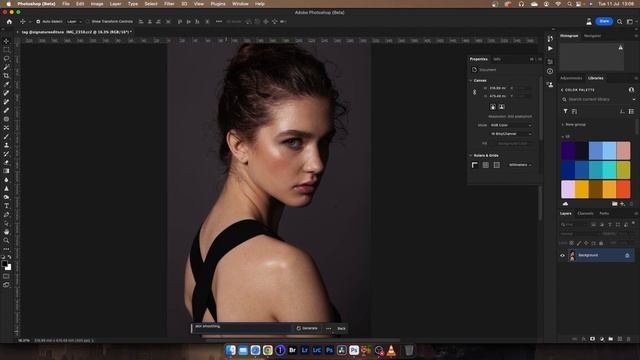Toggle guides icon in Rulers & Grids
640x360 pixels.
(x=497, y=165)
